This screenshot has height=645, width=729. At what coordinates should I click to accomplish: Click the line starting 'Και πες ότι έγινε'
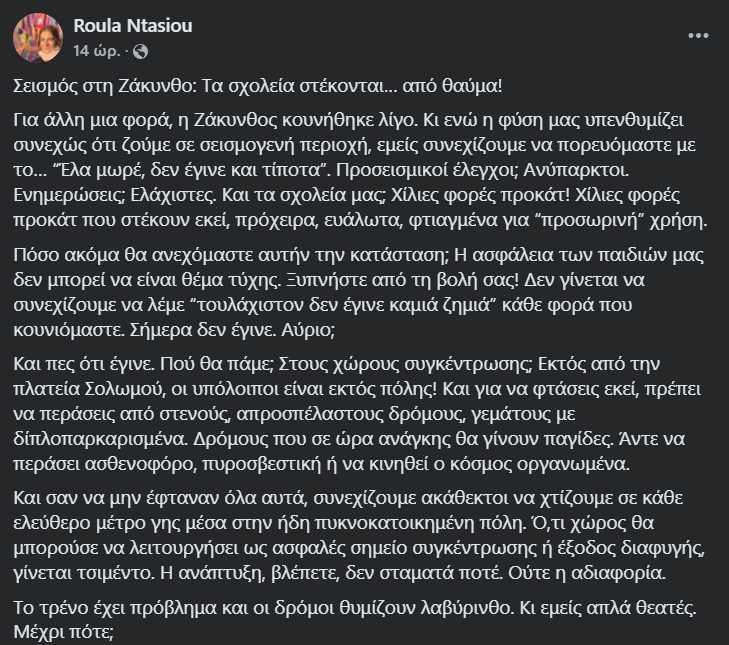(x=336, y=364)
